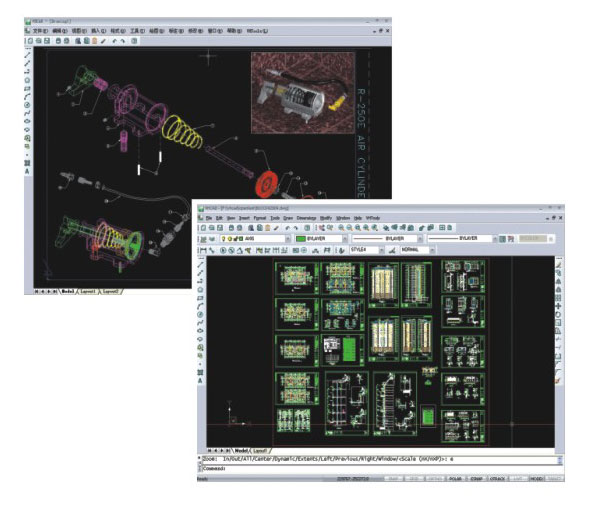Click Linear Dimension icon in dimension toolbar
Screen dimensions: 592x510
[204, 250]
